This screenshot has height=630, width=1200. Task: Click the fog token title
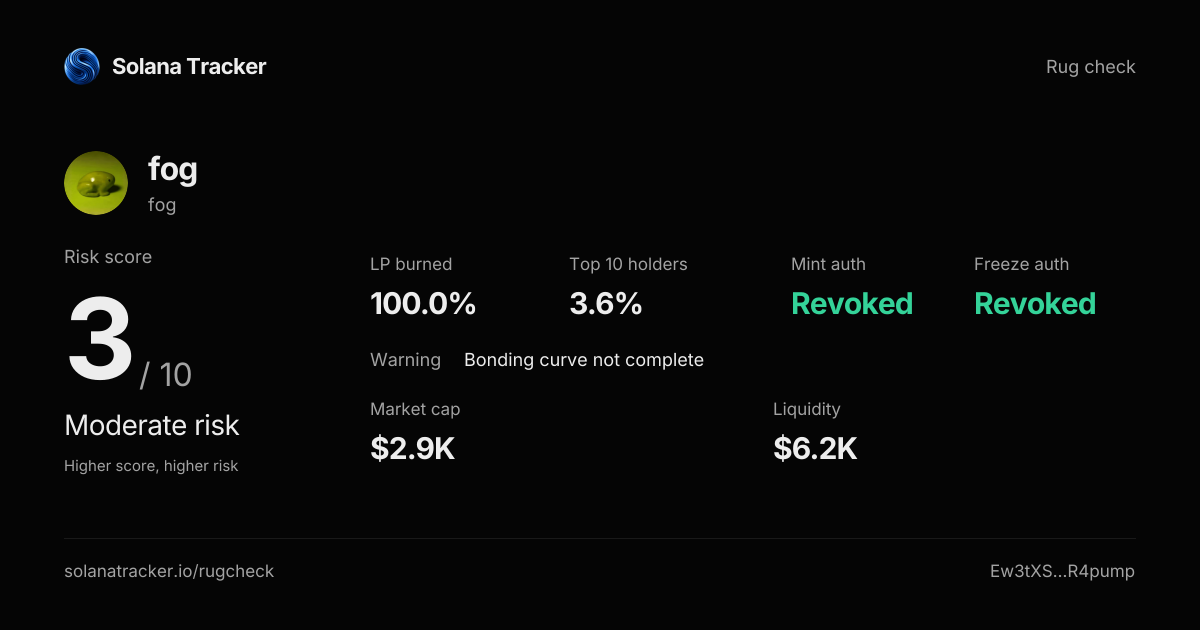tap(173, 170)
